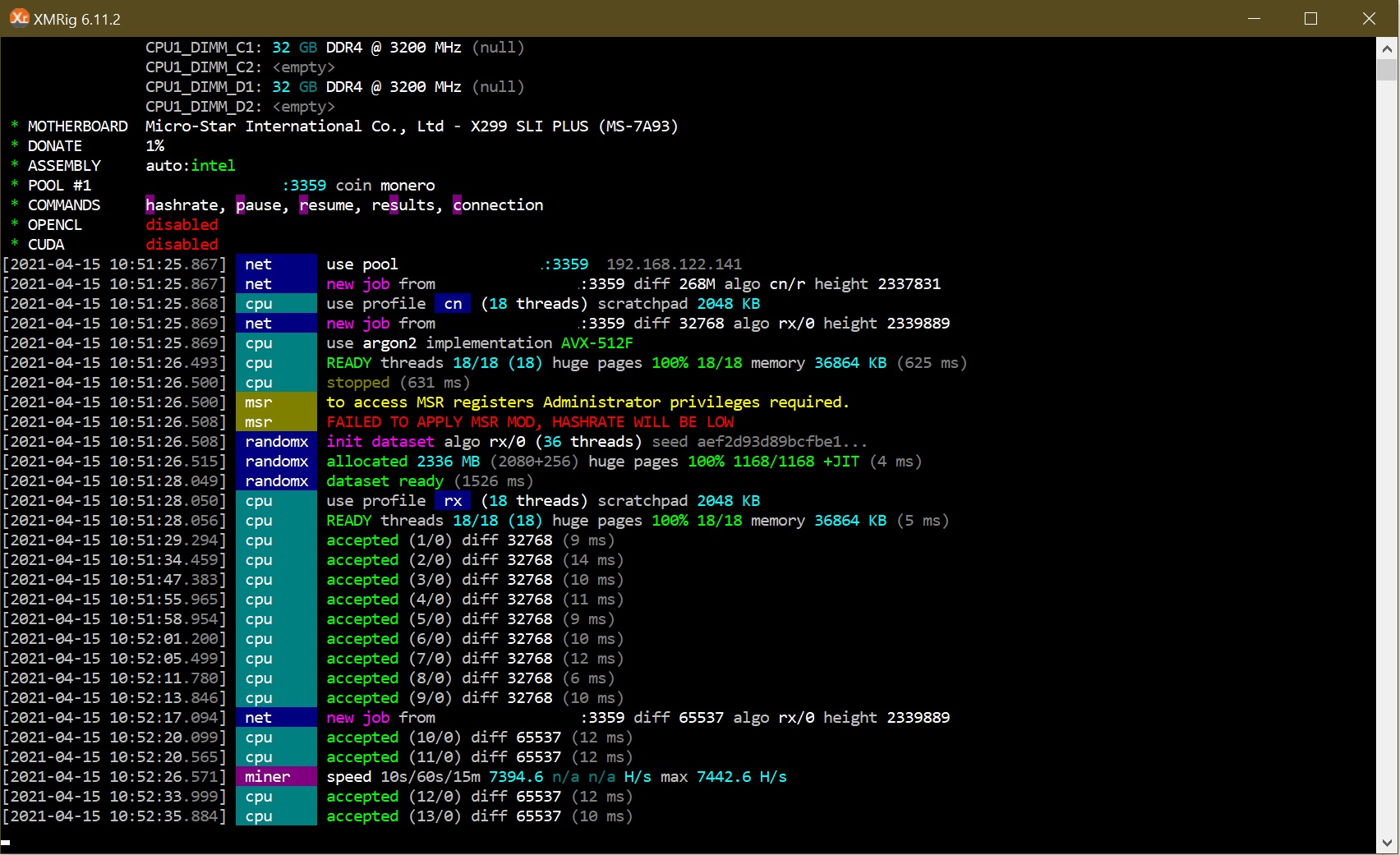Click the 'miner' tag on speed line
1400x855 pixels.
[x=276, y=777]
